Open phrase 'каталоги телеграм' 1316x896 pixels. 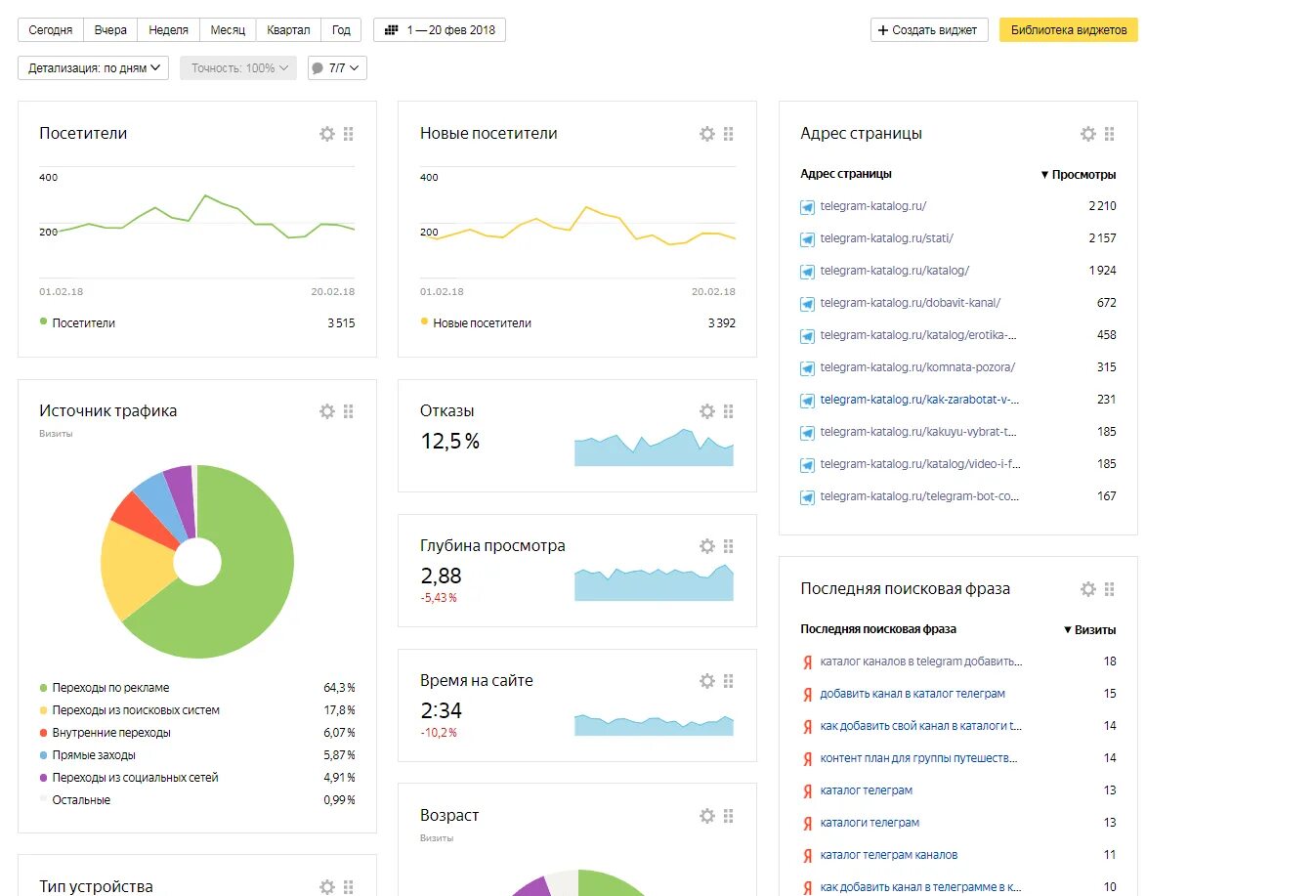pos(870,823)
